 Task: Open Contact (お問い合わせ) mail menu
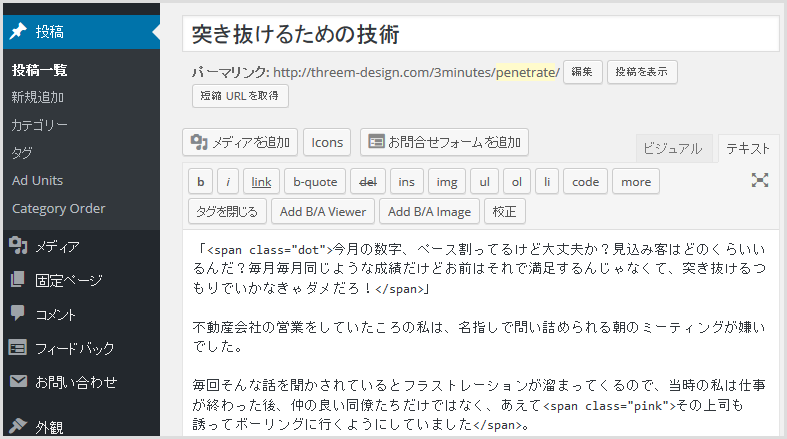[76, 382]
